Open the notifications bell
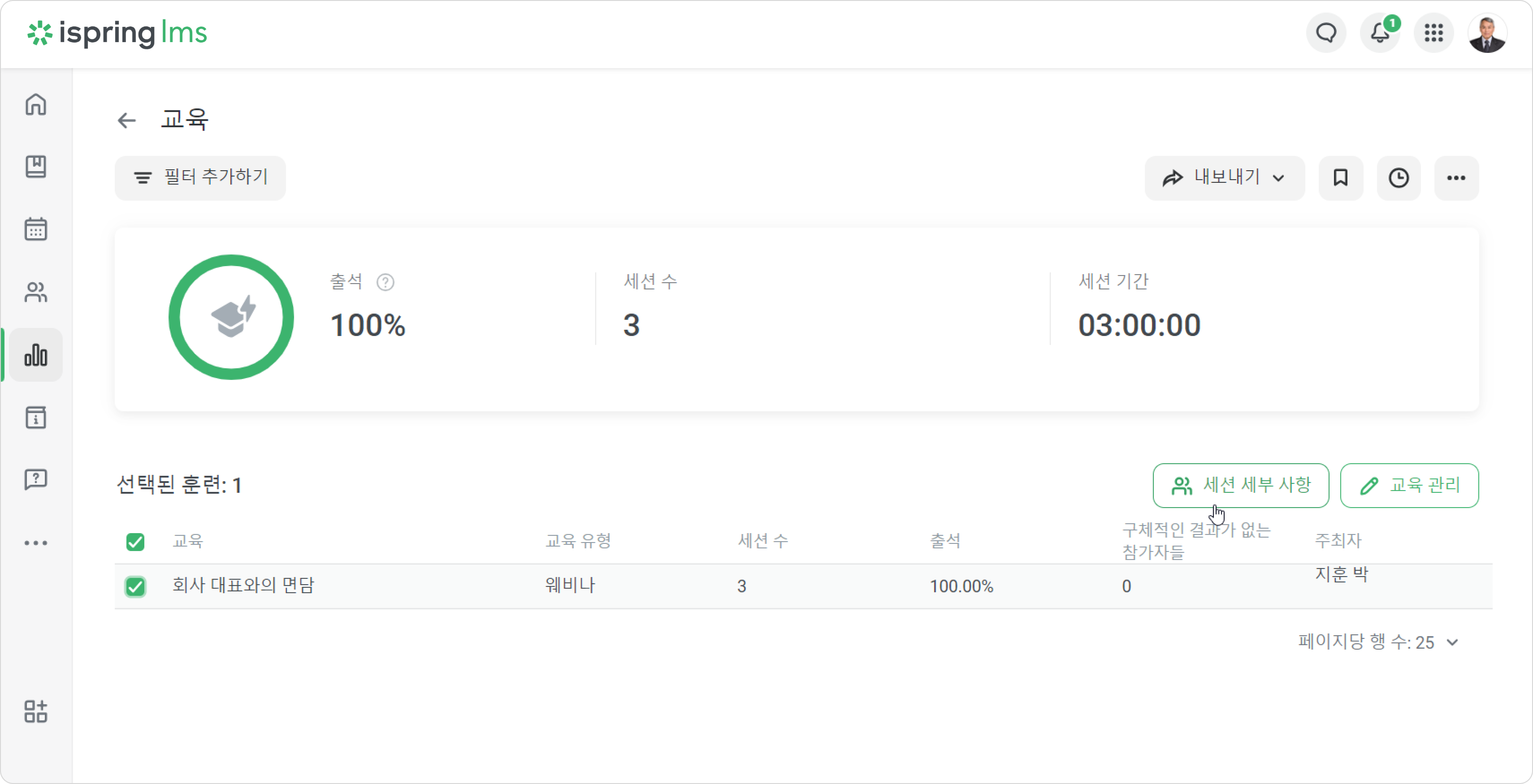 [x=1379, y=33]
